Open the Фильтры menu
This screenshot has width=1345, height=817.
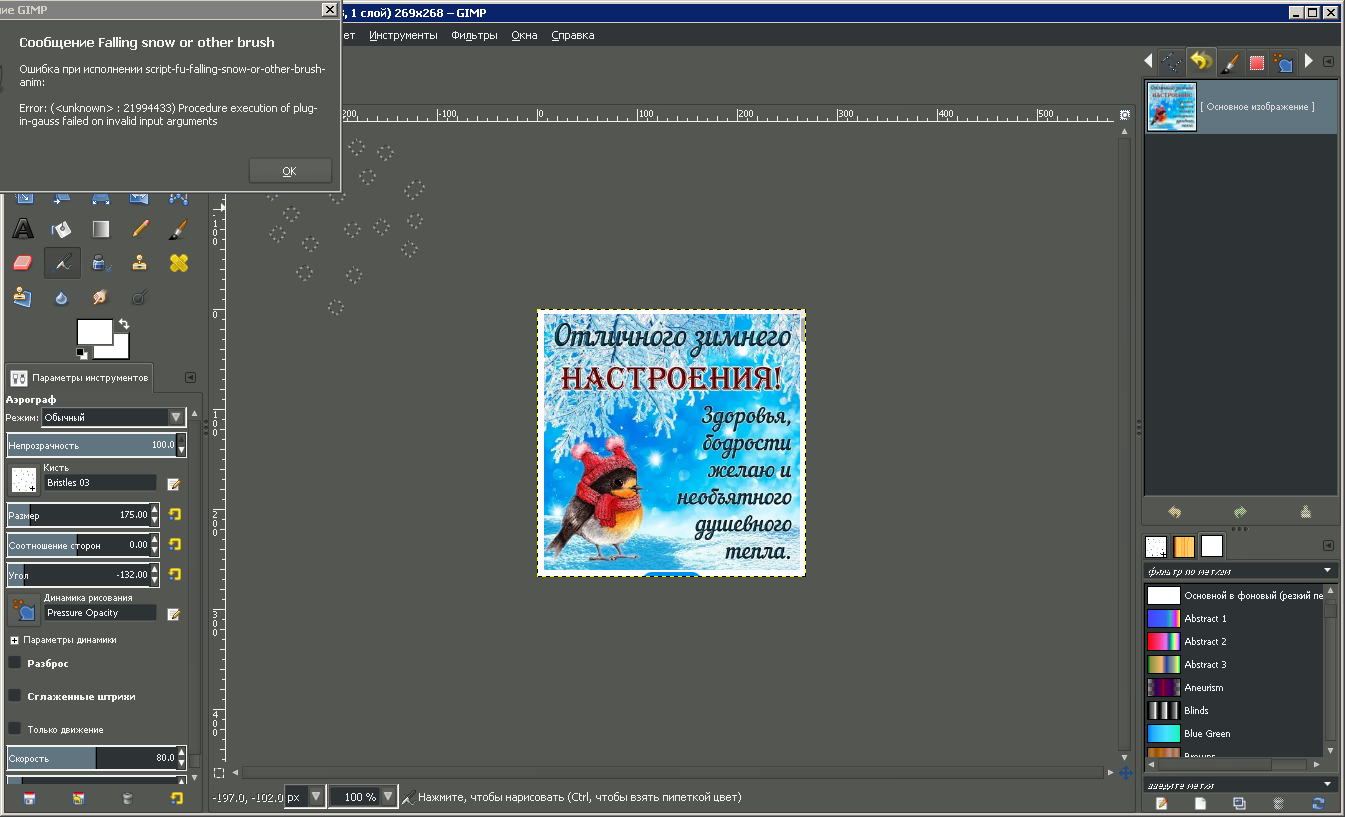(473, 35)
